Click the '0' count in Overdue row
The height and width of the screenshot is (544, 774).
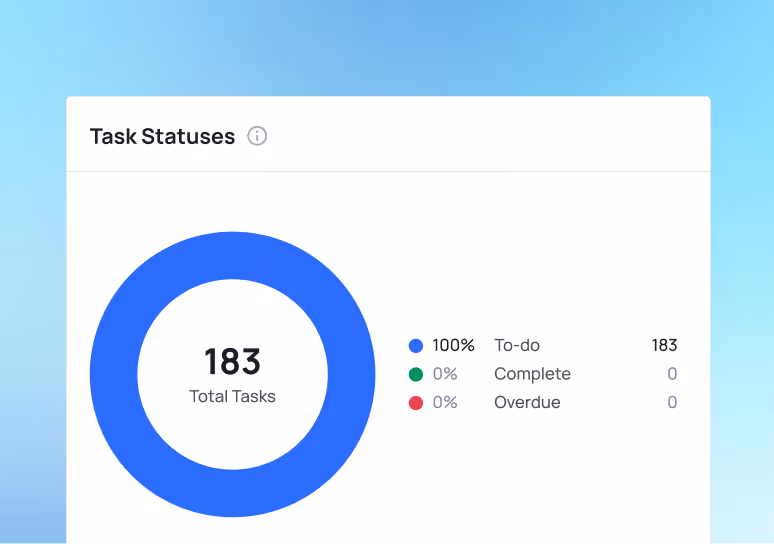pyautogui.click(x=672, y=402)
